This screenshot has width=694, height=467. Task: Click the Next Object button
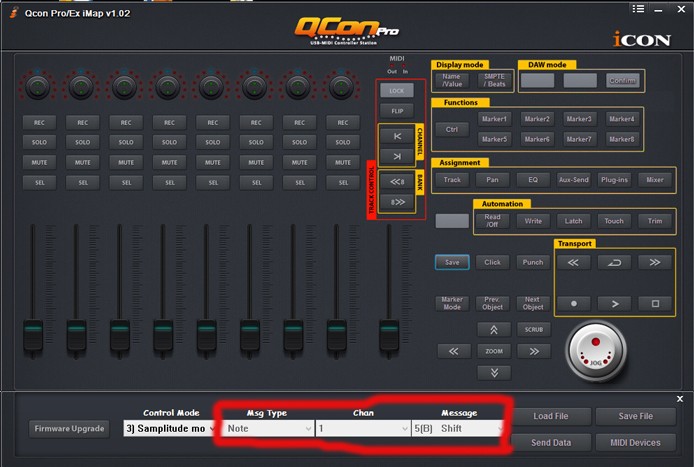533,304
